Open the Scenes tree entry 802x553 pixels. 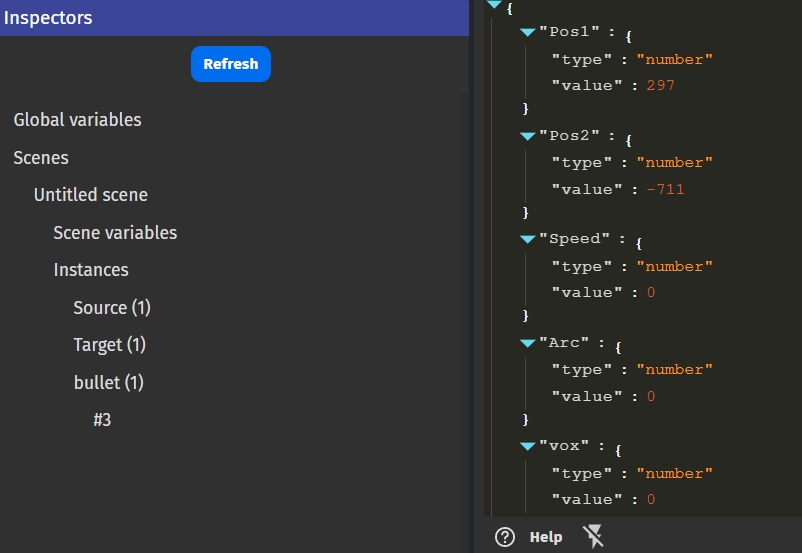coord(41,158)
